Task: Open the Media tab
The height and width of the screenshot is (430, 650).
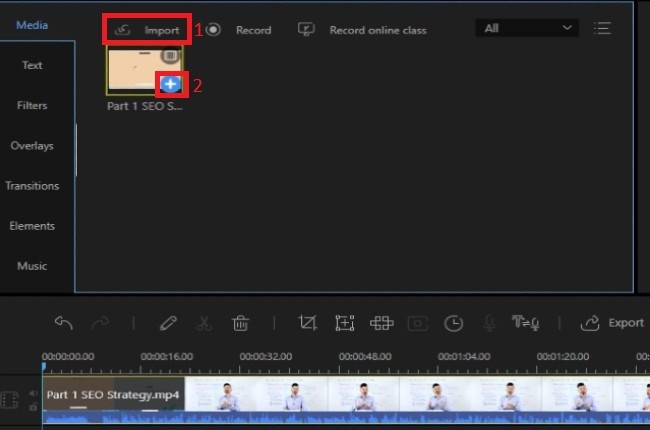Action: click(32, 25)
